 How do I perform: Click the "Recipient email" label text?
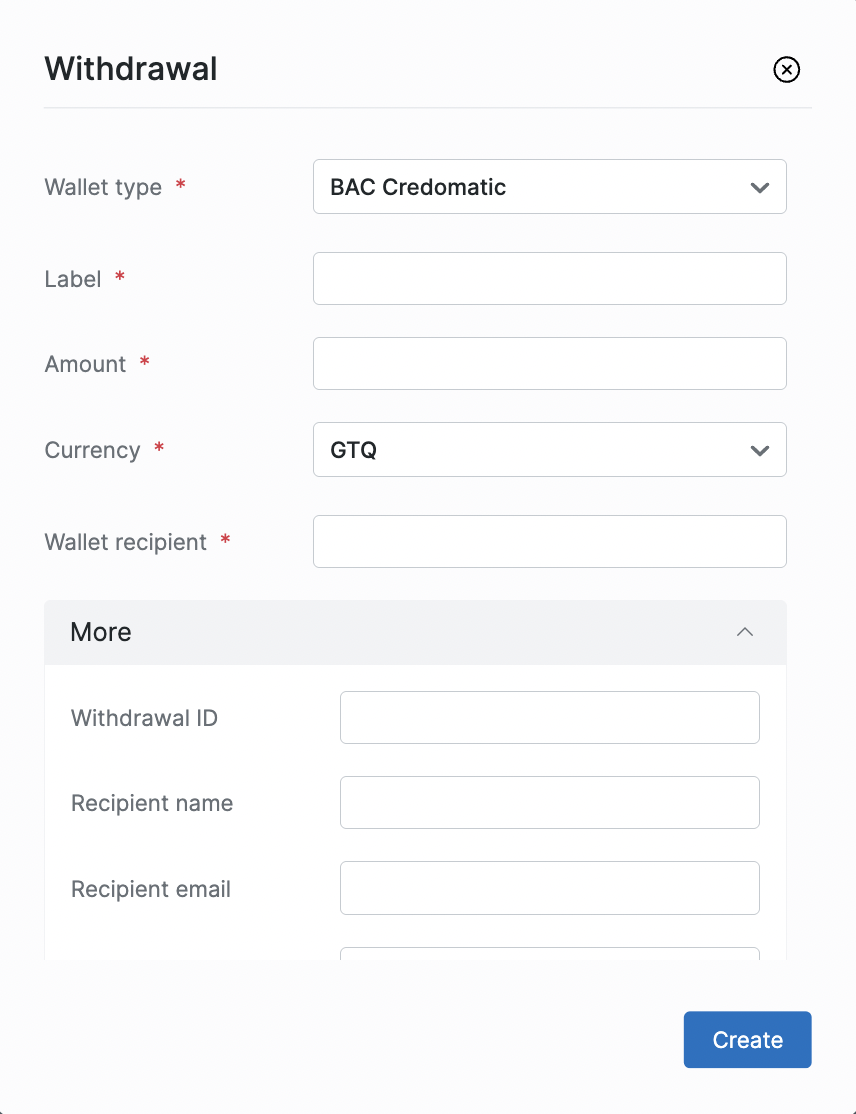pyautogui.click(x=151, y=889)
